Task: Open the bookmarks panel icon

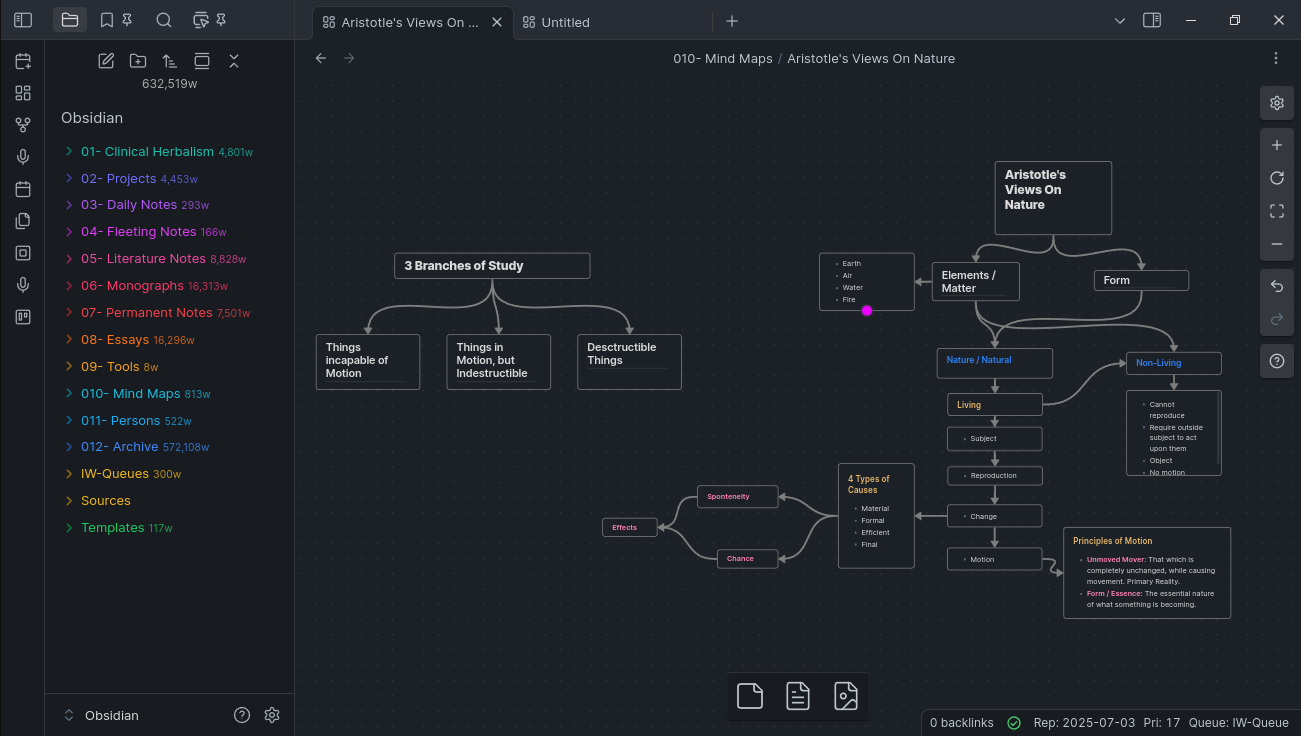Action: [x=107, y=20]
